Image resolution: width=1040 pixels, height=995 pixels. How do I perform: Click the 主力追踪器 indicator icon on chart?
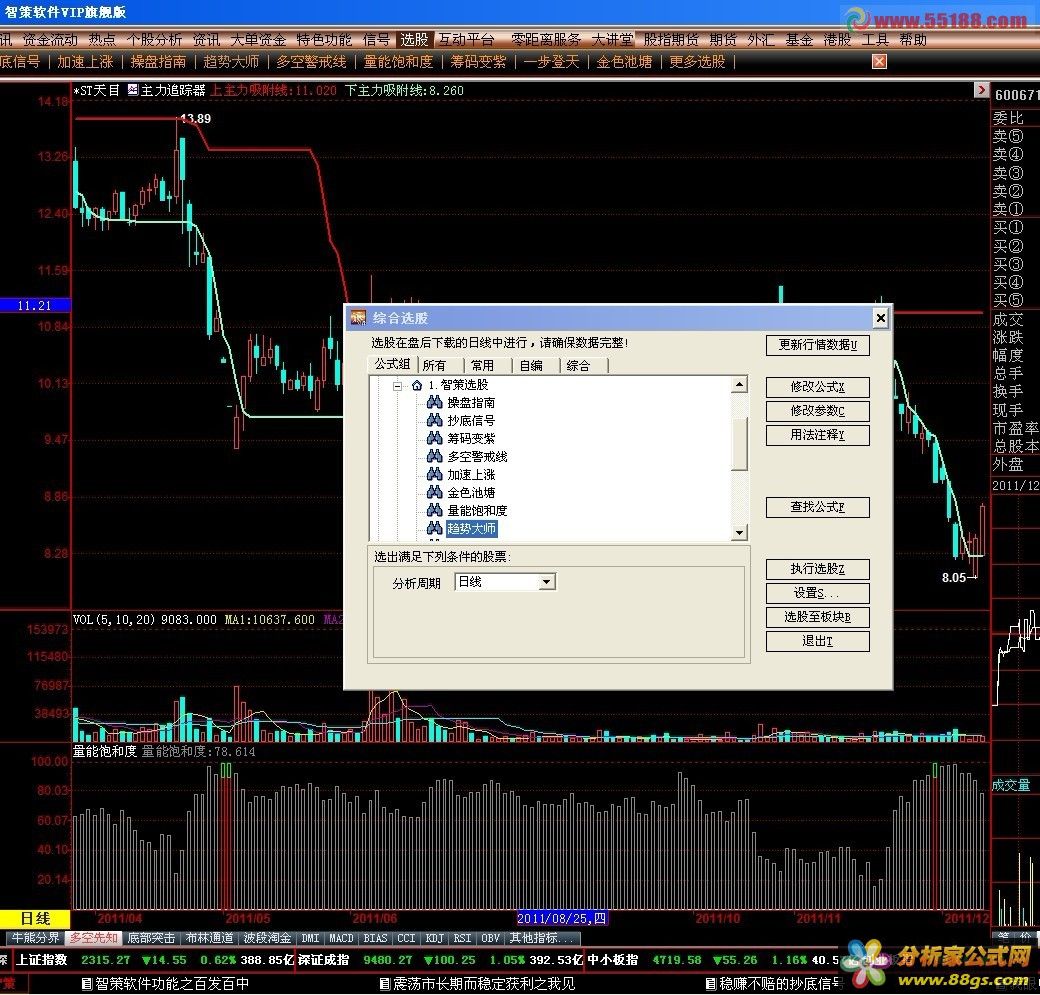click(x=133, y=90)
